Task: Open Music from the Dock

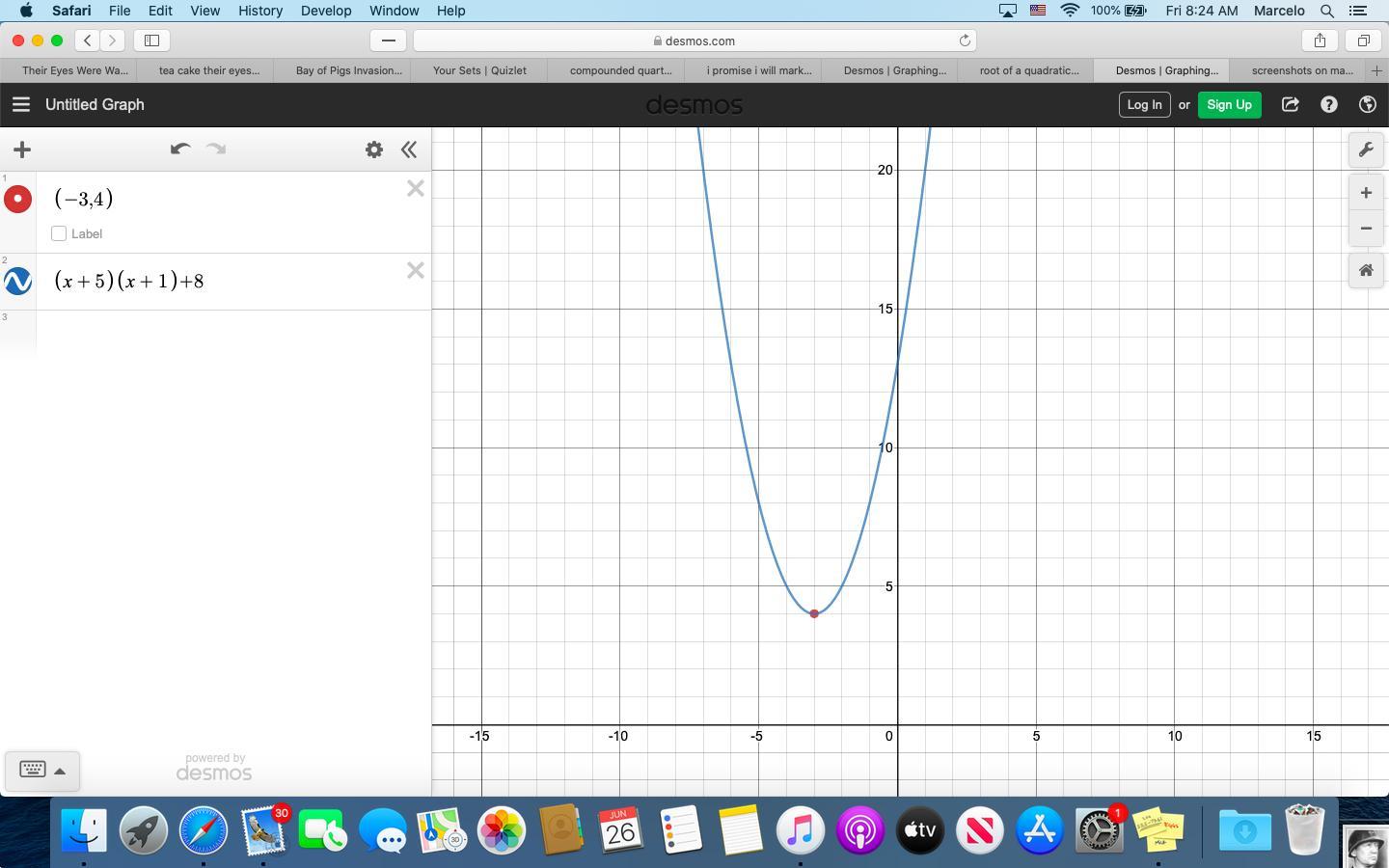Action: click(x=801, y=829)
